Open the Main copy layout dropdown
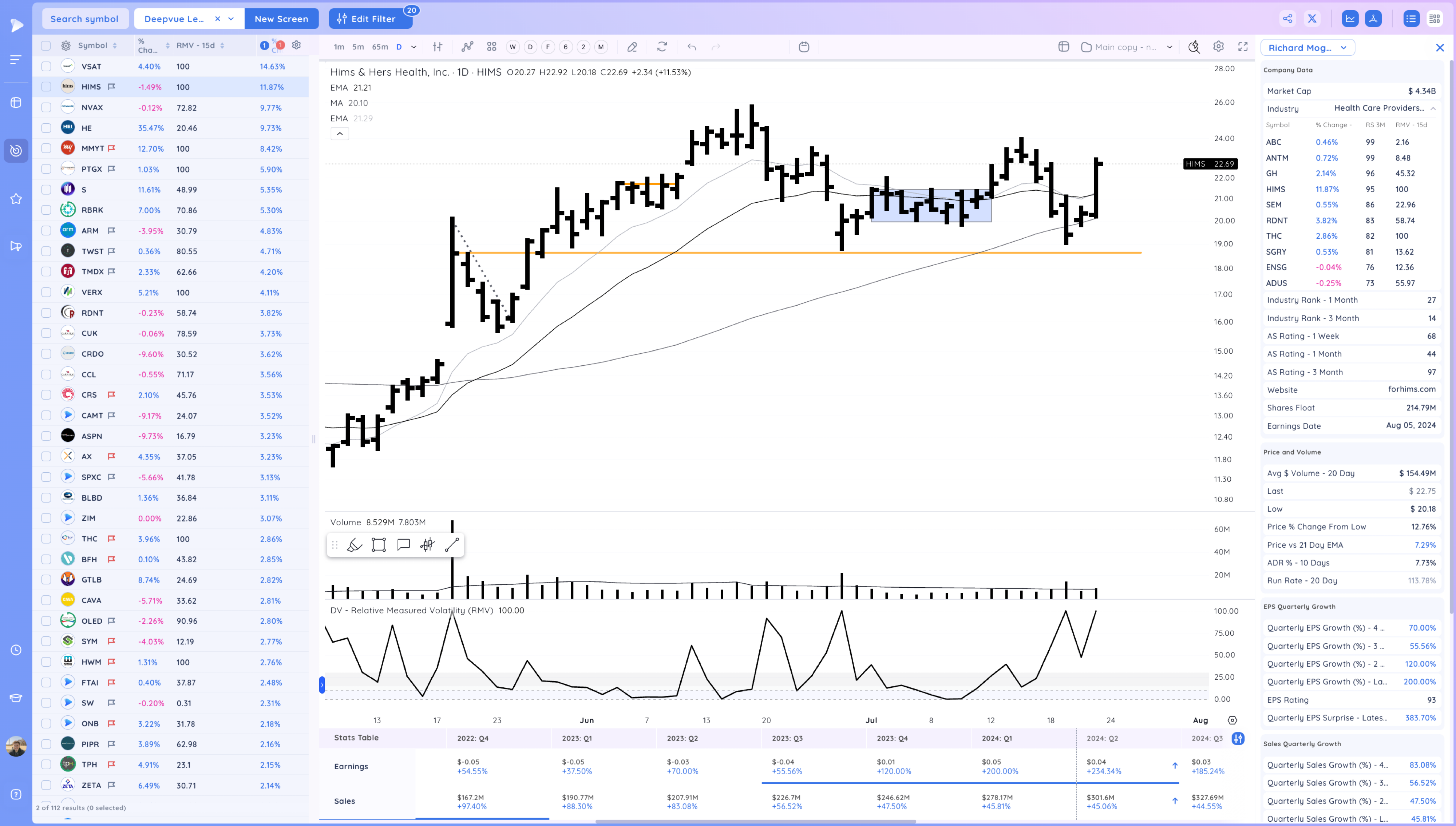This screenshot has width=1456, height=826. click(x=1127, y=47)
